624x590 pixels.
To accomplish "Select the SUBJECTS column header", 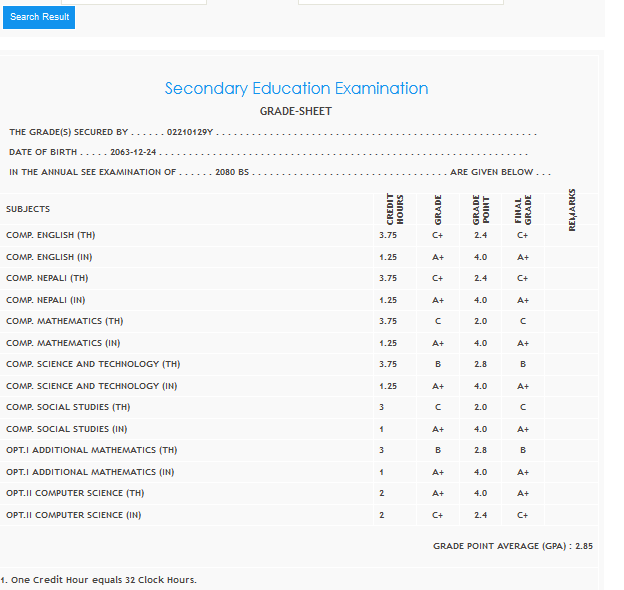I will [x=28, y=209].
